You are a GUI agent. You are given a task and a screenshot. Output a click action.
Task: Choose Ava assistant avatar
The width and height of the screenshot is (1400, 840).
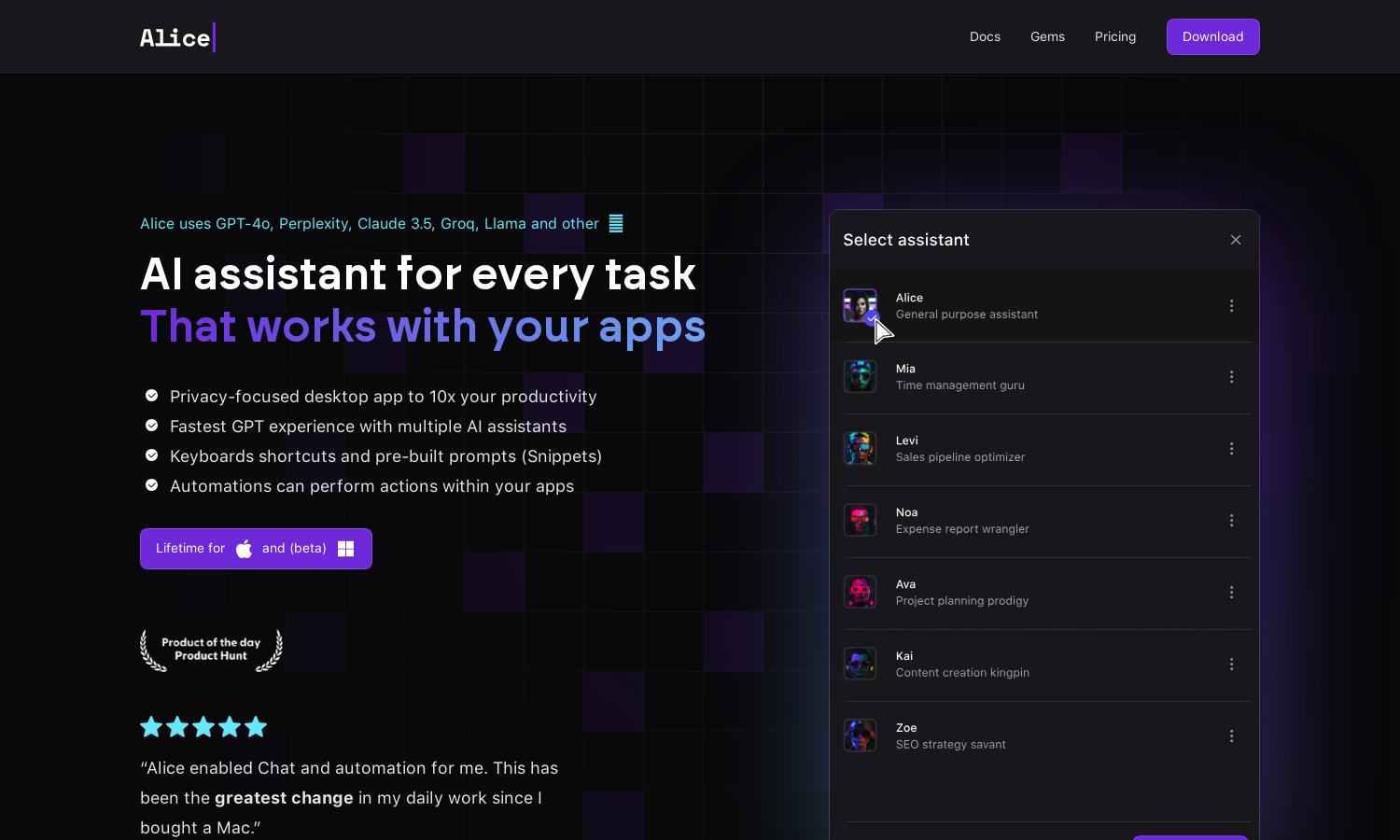point(860,593)
